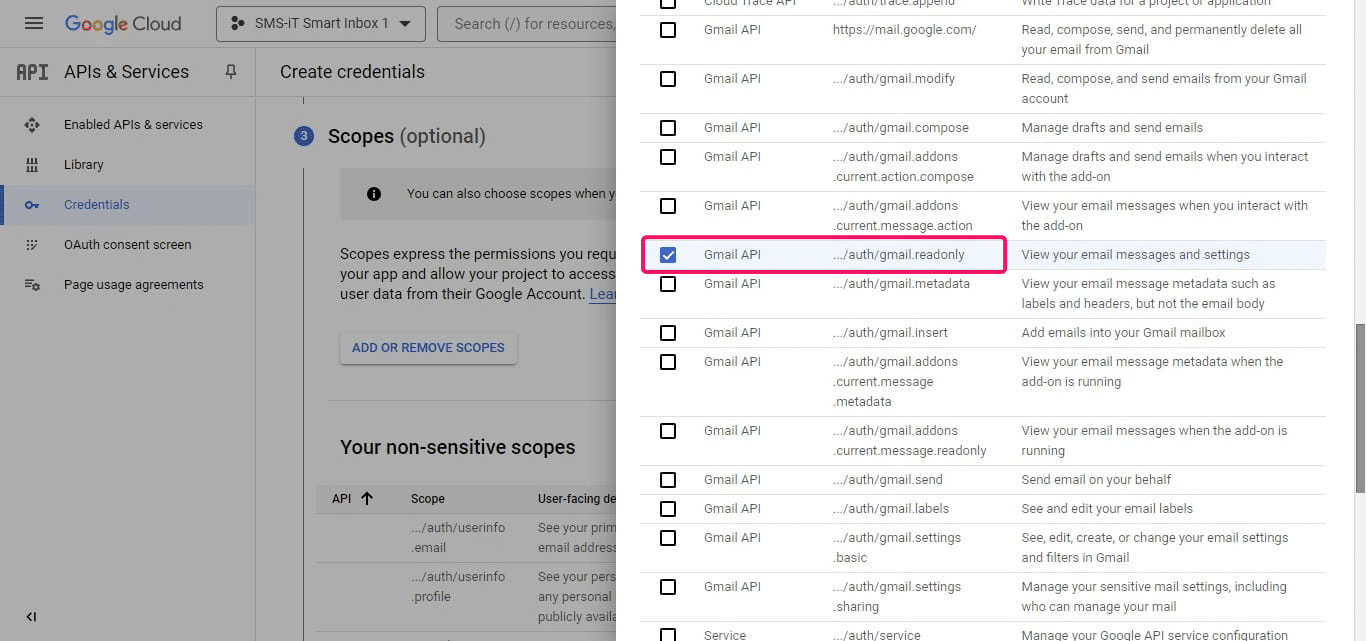Click the info icon in the Scopes notice
The width and height of the screenshot is (1366, 641).
pos(374,193)
